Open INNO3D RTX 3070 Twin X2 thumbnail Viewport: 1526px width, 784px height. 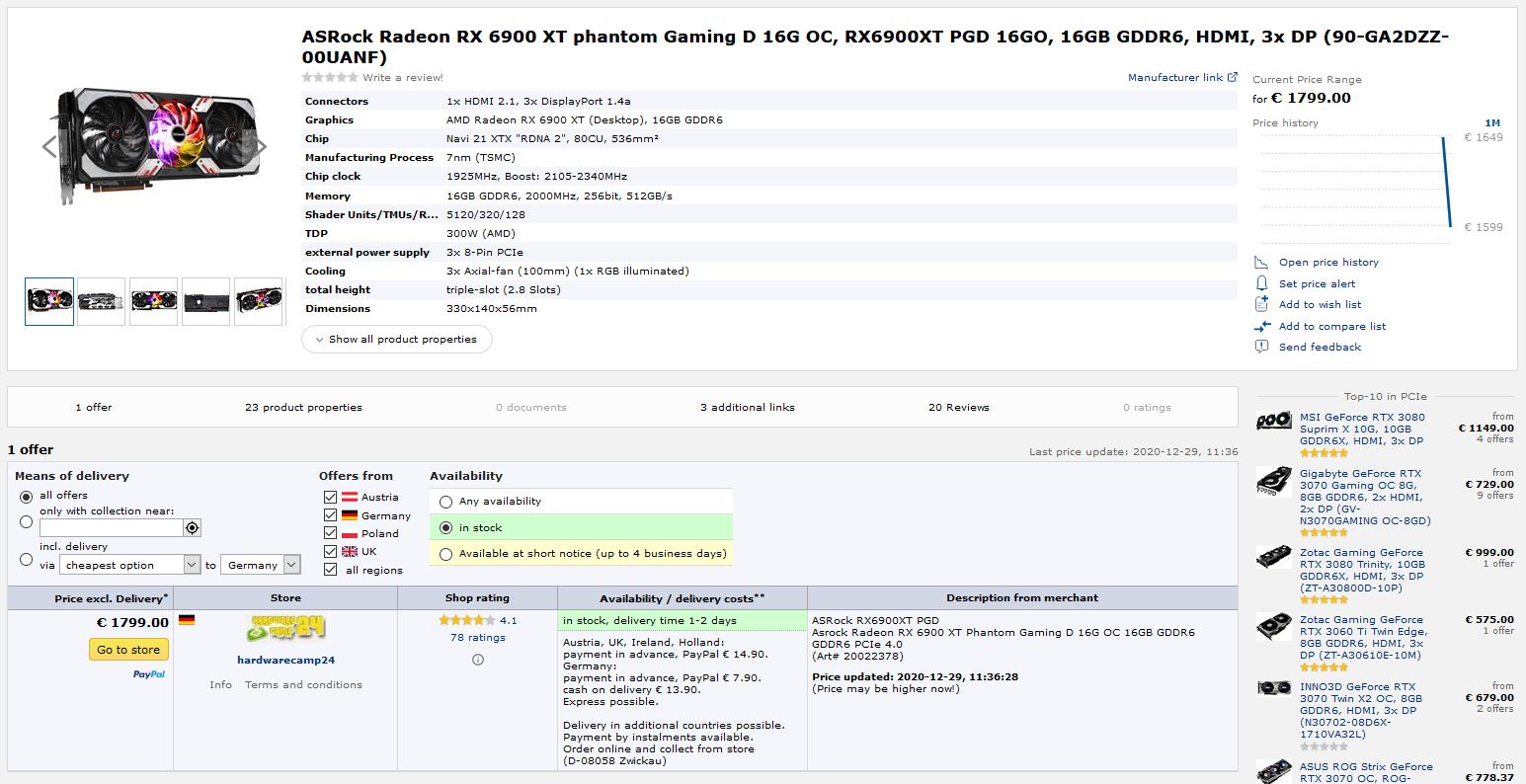1274,688
